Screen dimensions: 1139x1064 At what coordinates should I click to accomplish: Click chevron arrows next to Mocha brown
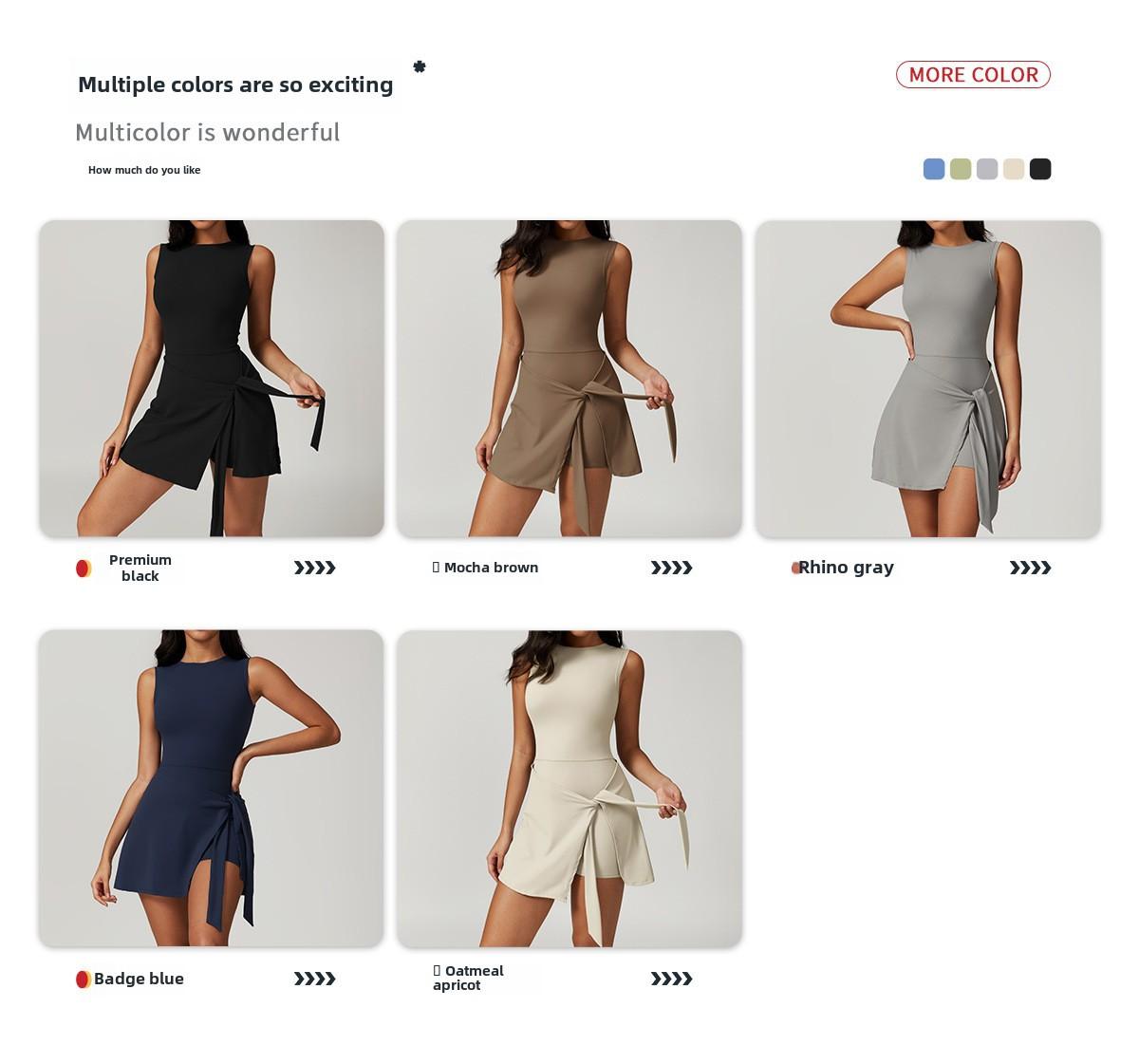point(671,568)
